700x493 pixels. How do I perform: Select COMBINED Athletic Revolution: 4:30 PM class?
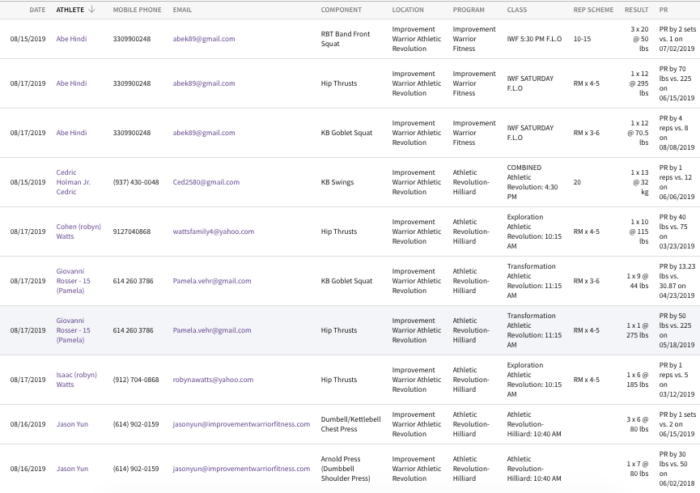coord(532,182)
